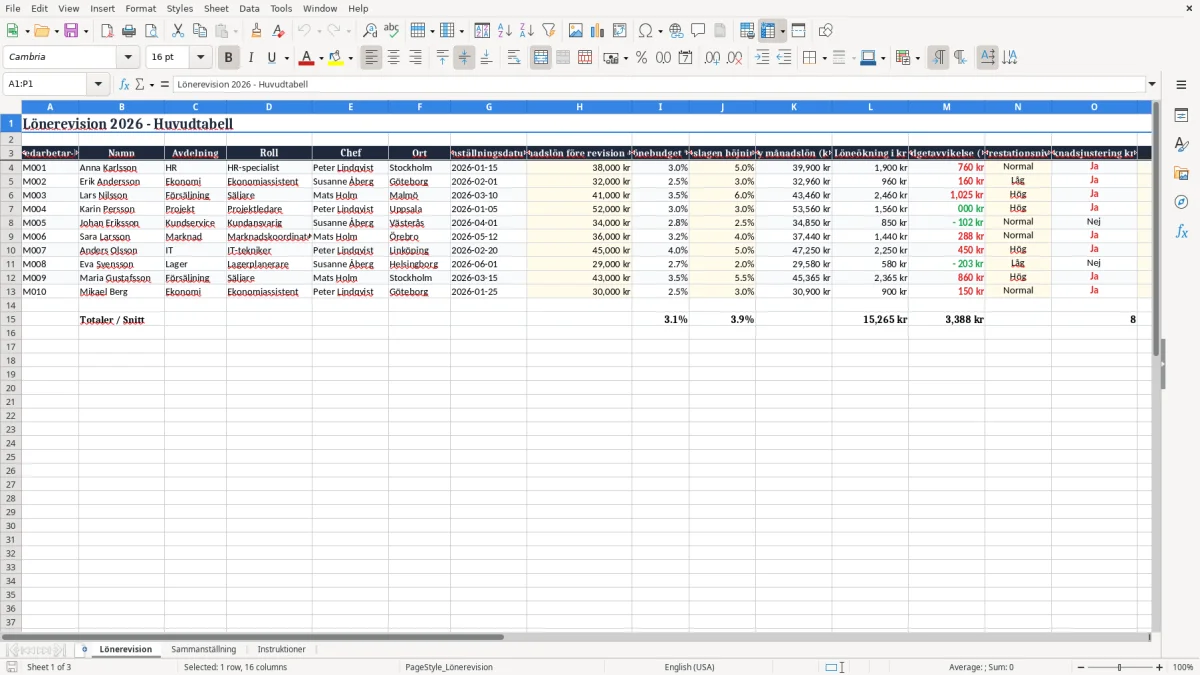Insert a chart using toolbar icon
The height and width of the screenshot is (675, 1200).
point(598,31)
